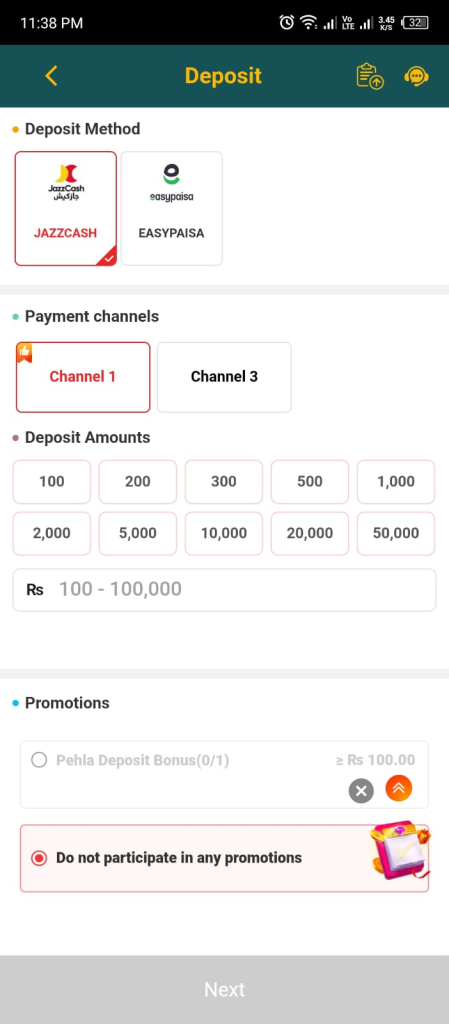Pick the 300 deposit amount
The height and width of the screenshot is (1024, 449).
click(224, 481)
